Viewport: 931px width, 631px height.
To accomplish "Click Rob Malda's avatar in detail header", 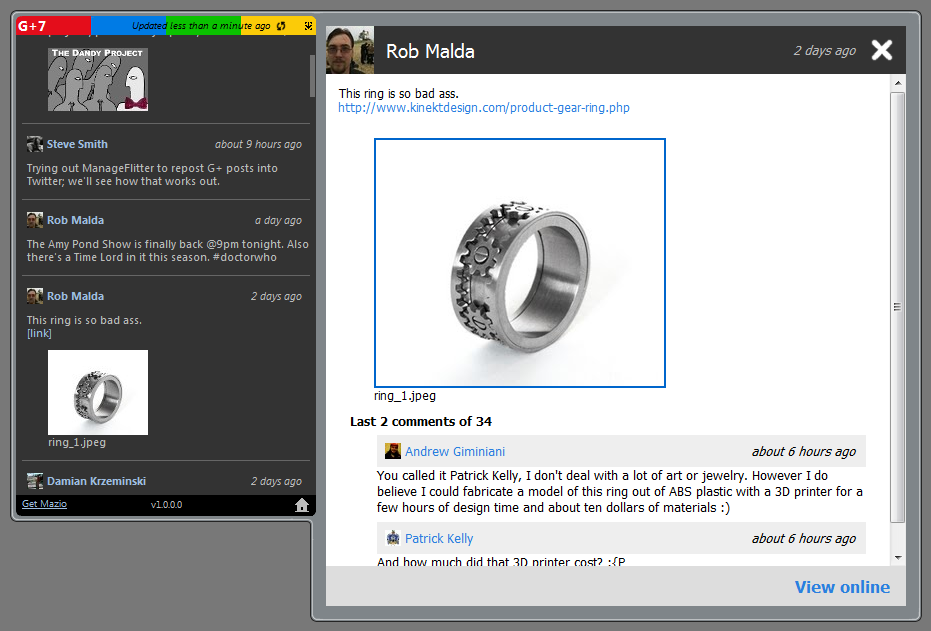I will 350,50.
